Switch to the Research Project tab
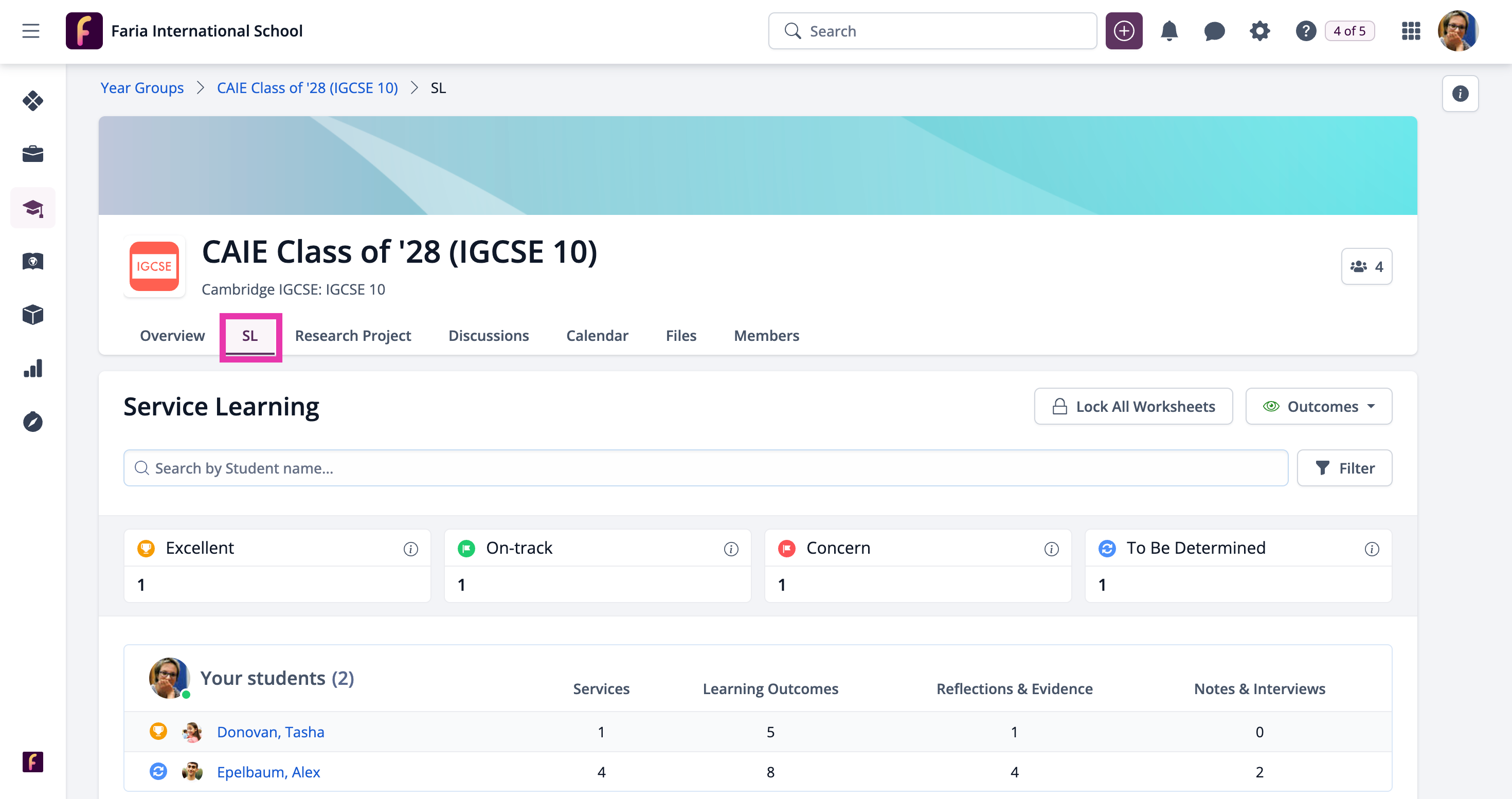The height and width of the screenshot is (799, 1512). click(353, 336)
